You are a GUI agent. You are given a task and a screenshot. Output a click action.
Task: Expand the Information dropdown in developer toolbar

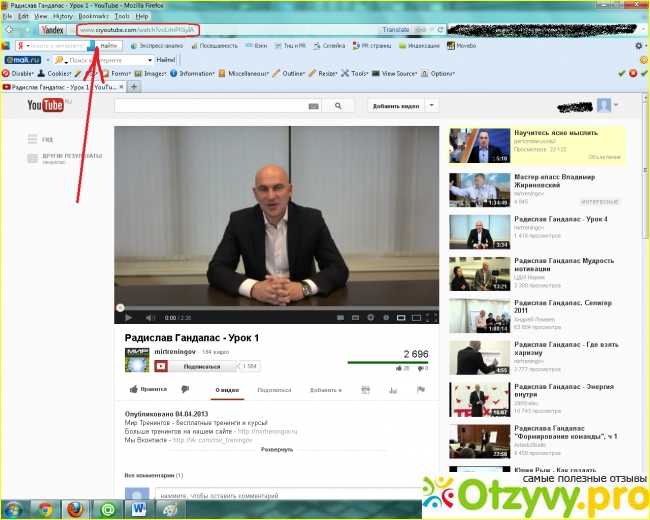coord(192,73)
